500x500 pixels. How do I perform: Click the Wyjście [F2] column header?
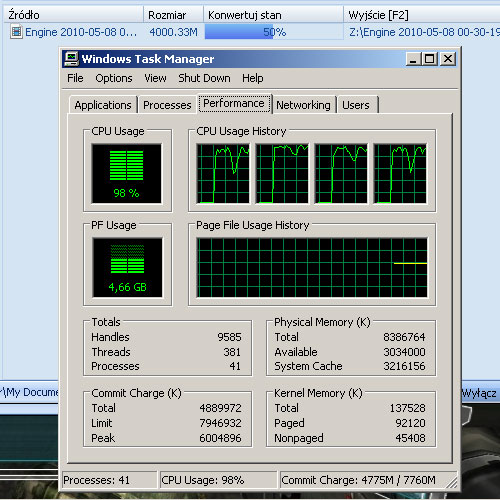(422, 15)
